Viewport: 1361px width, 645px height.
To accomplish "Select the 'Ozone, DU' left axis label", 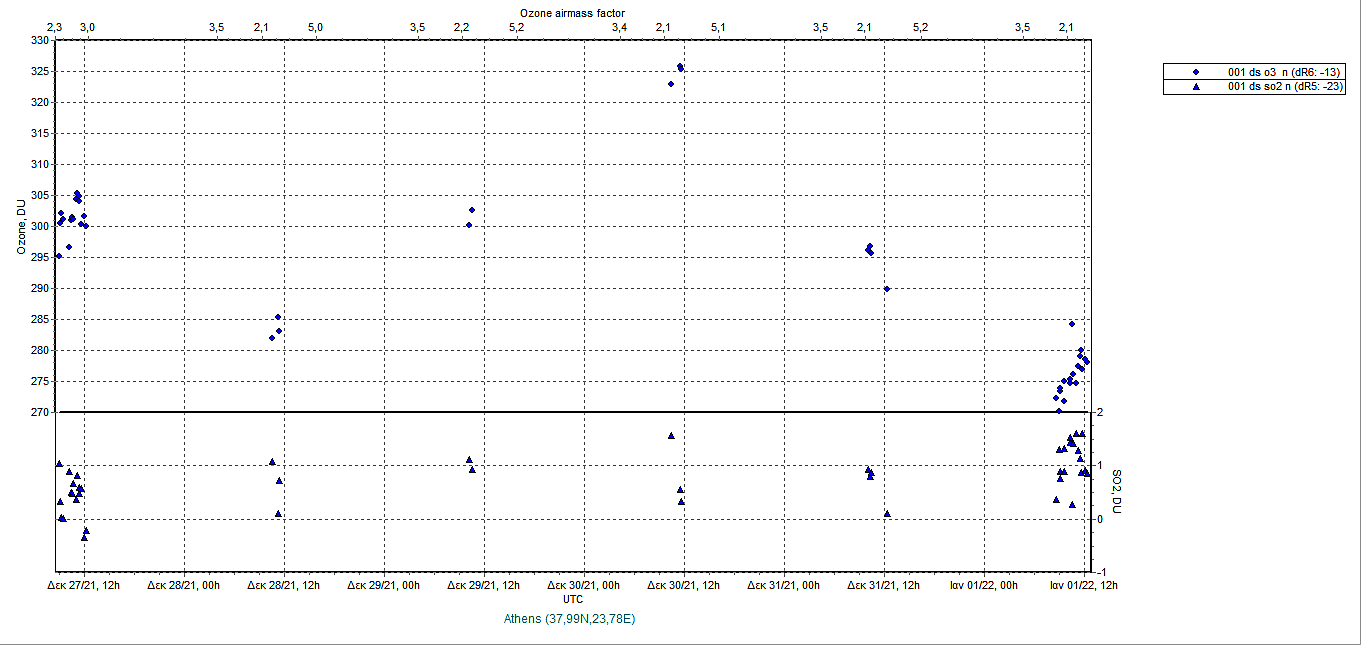I will click(20, 227).
